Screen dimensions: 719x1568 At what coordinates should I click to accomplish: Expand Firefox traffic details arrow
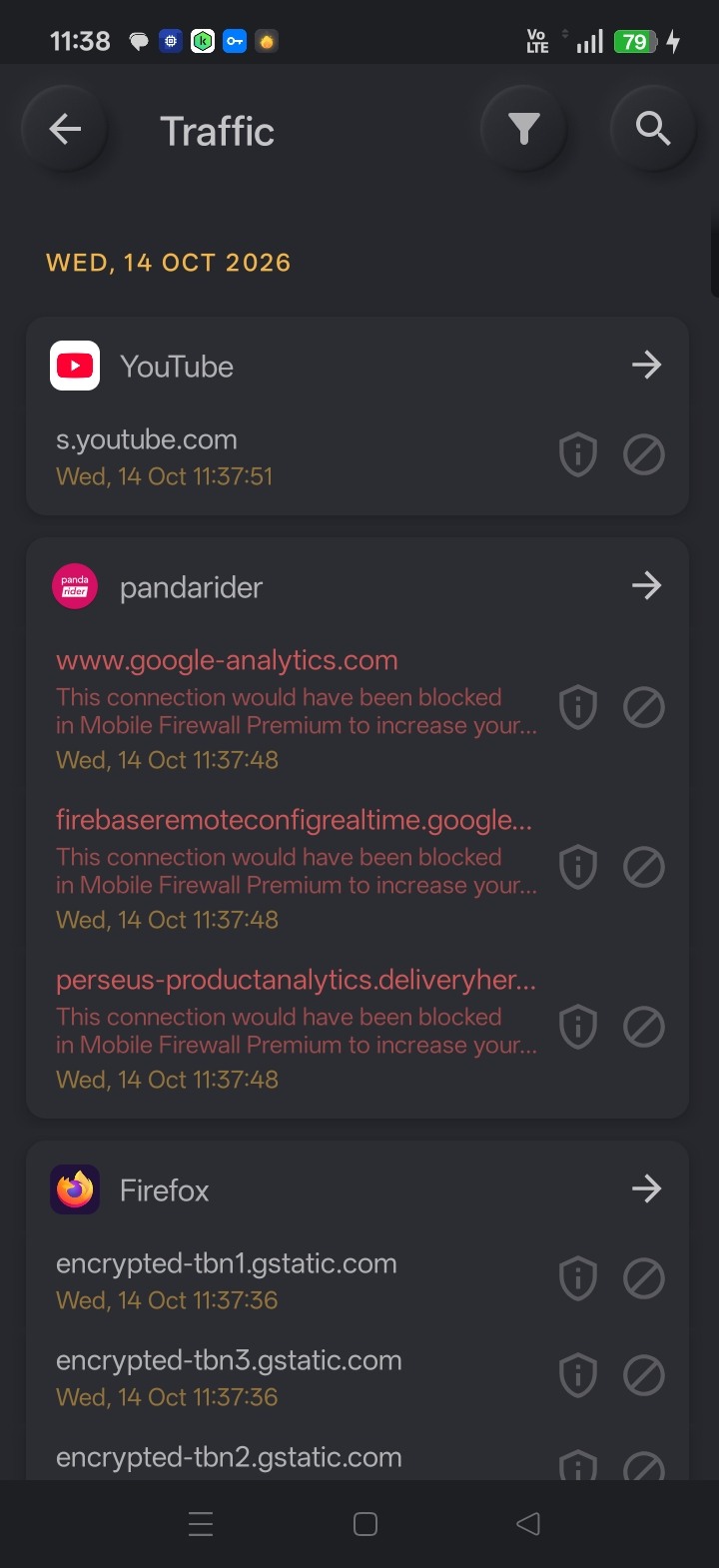[x=646, y=1189]
